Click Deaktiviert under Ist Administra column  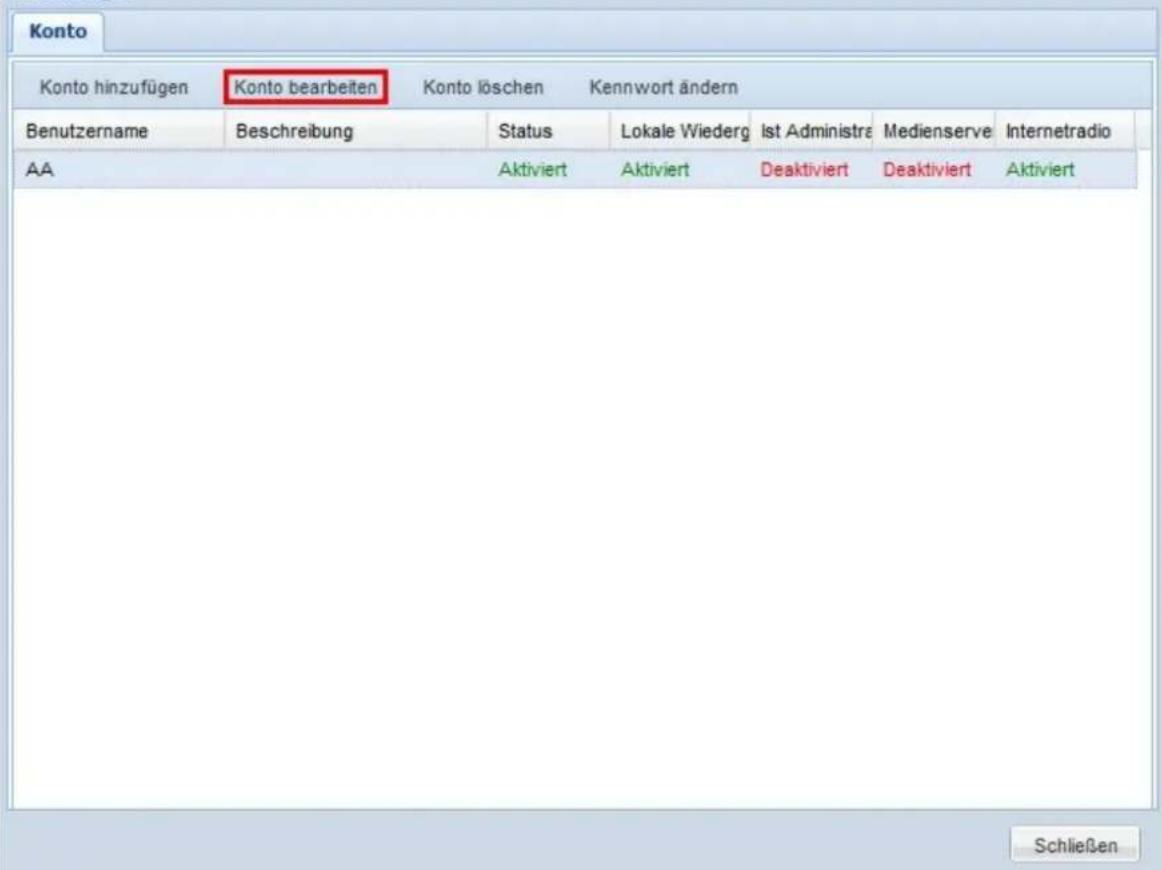[x=804, y=170]
